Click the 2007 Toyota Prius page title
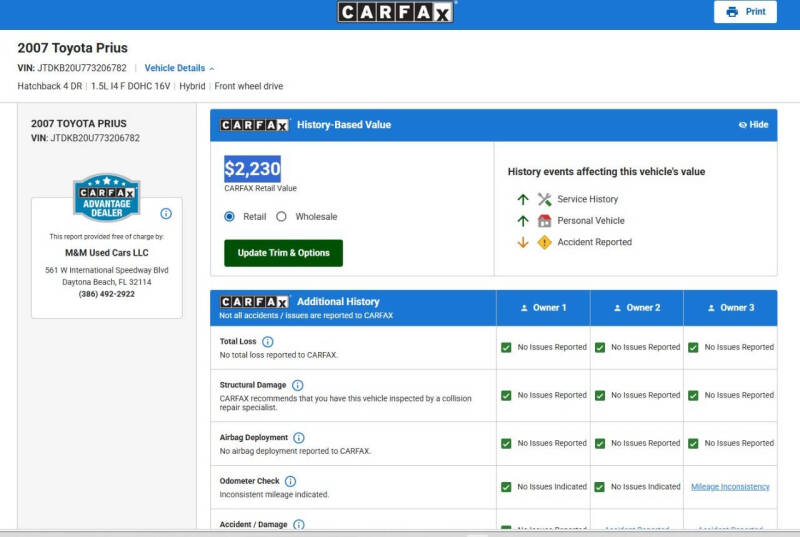 point(72,48)
